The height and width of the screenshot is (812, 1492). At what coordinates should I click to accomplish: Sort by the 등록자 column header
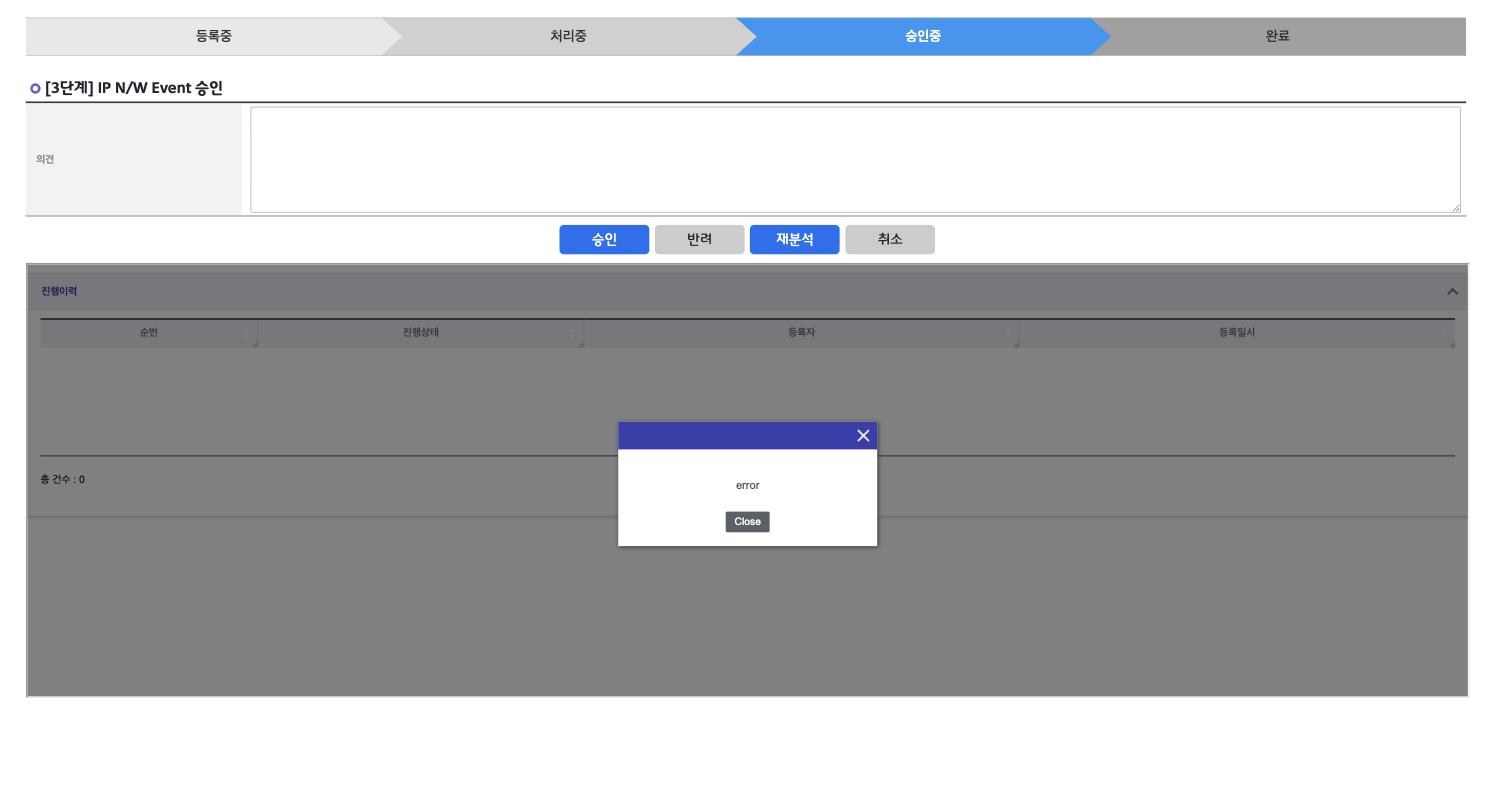coord(801,334)
